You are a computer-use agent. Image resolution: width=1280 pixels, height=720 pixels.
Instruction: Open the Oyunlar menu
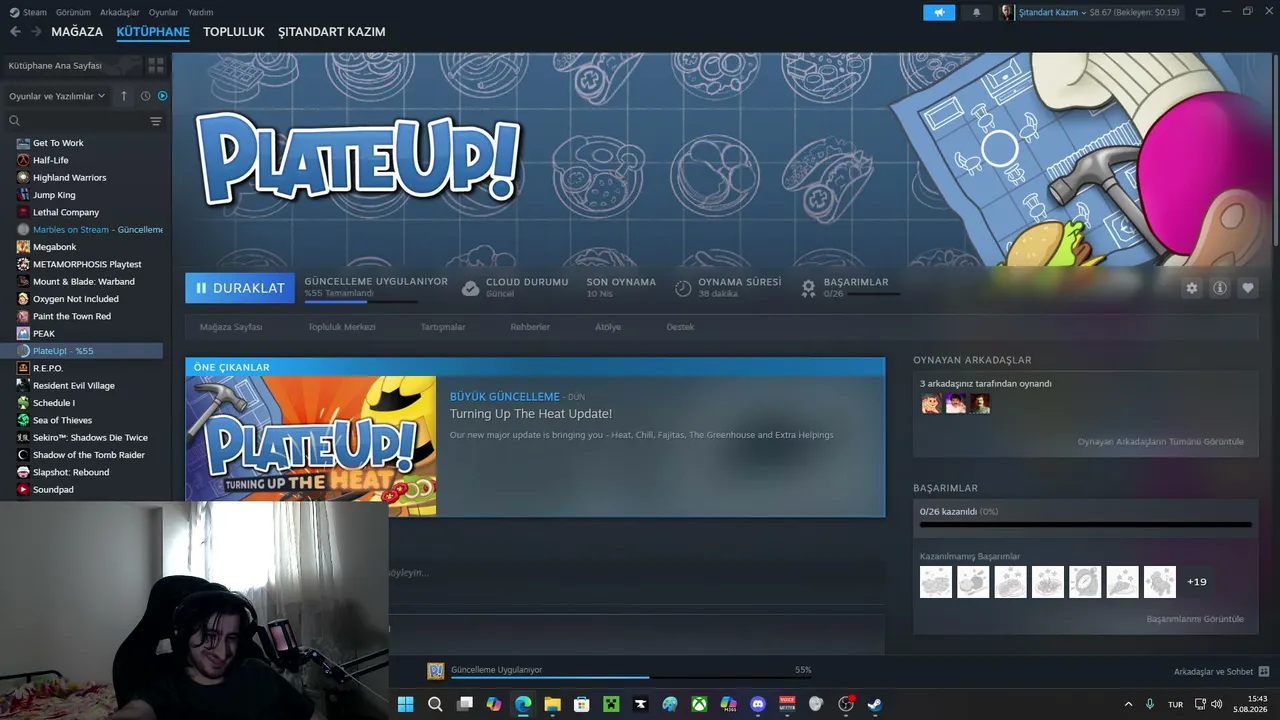point(163,12)
